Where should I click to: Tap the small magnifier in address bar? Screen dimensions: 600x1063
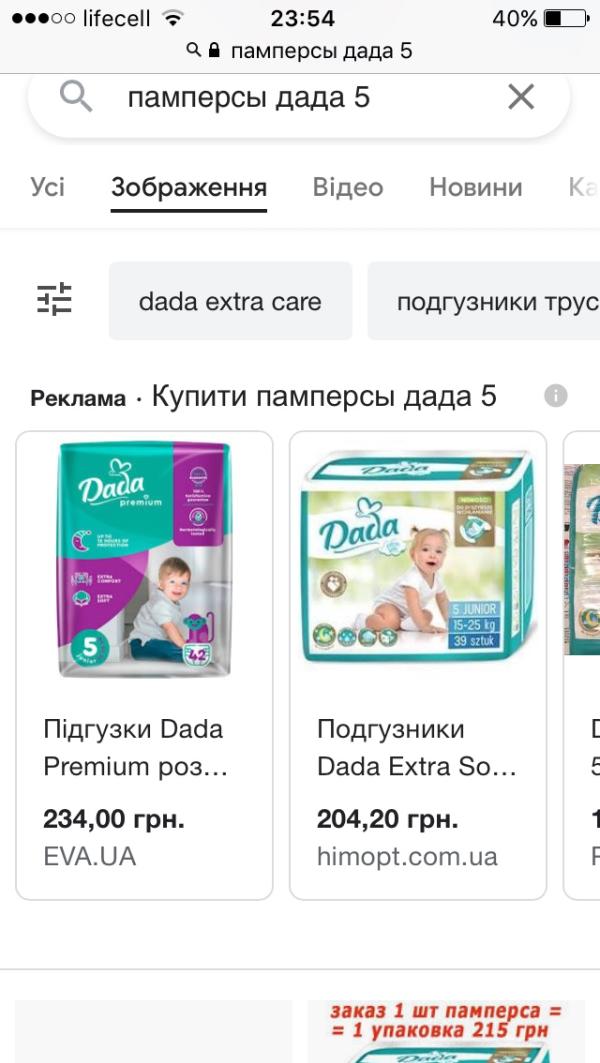(x=194, y=49)
